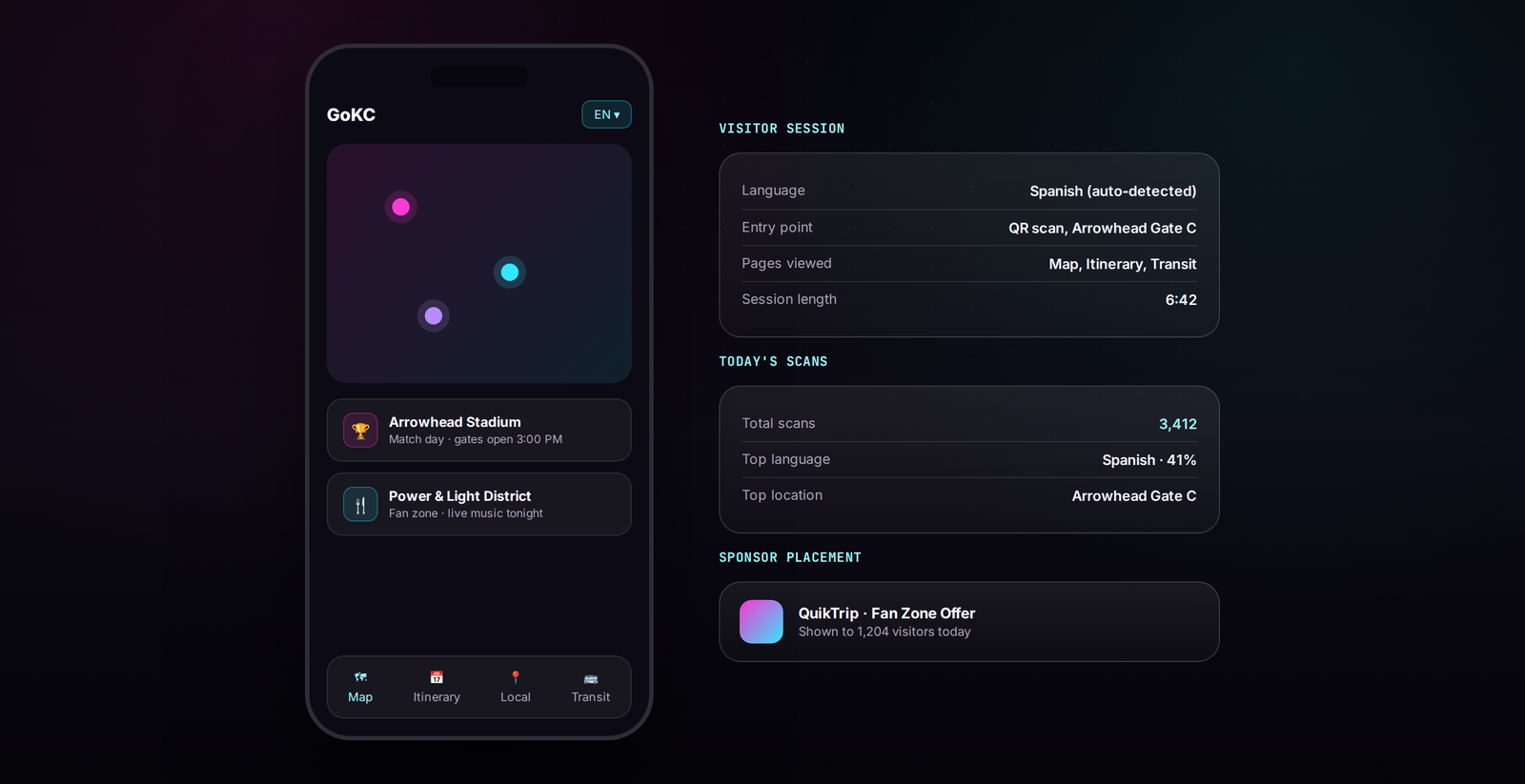Click 'Shown to 1,204 visitors today' text
The width and height of the screenshot is (1525, 784).
pyautogui.click(x=884, y=632)
